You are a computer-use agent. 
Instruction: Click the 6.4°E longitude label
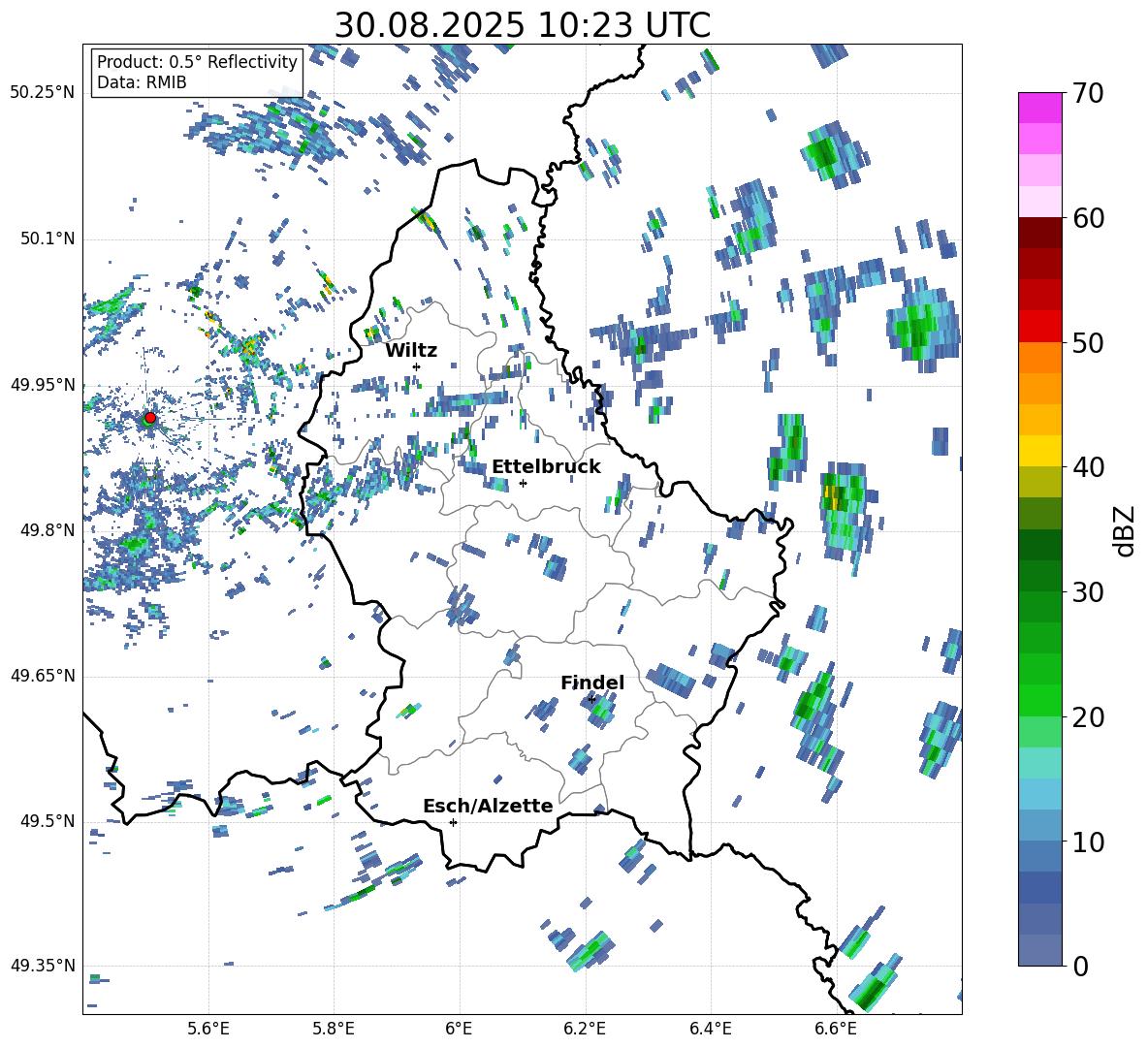point(710,1029)
